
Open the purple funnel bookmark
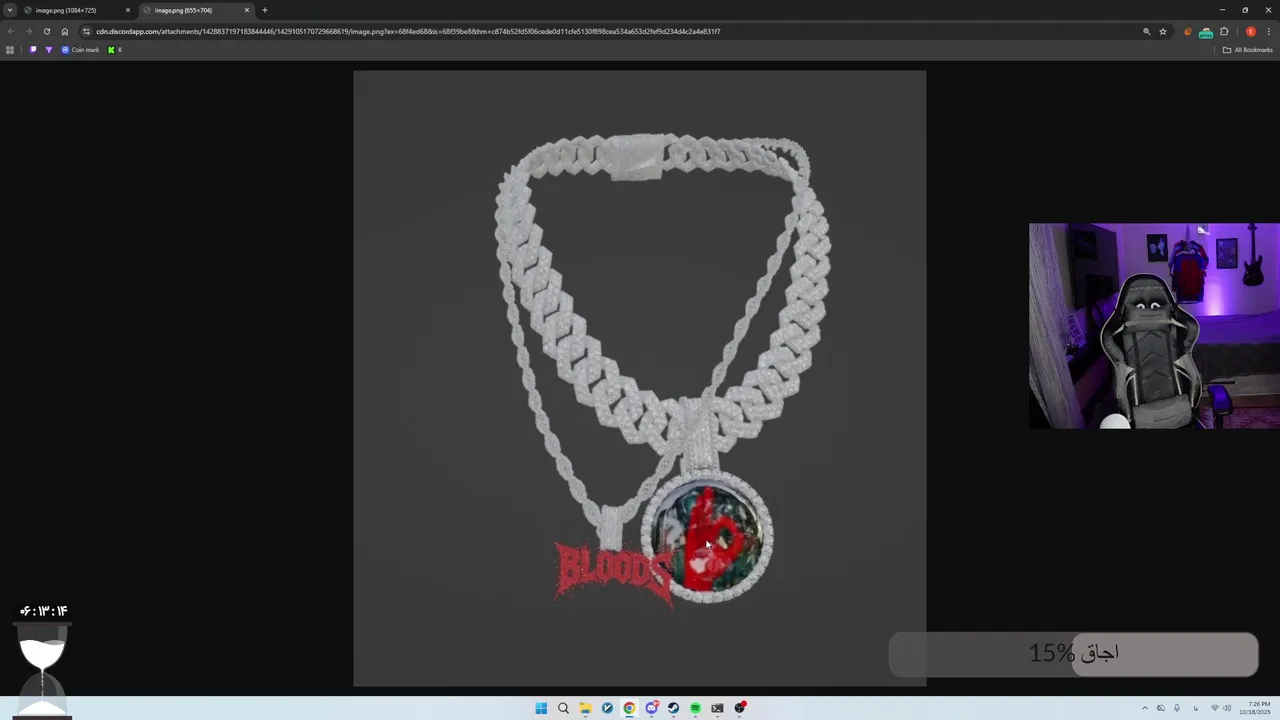pos(49,50)
